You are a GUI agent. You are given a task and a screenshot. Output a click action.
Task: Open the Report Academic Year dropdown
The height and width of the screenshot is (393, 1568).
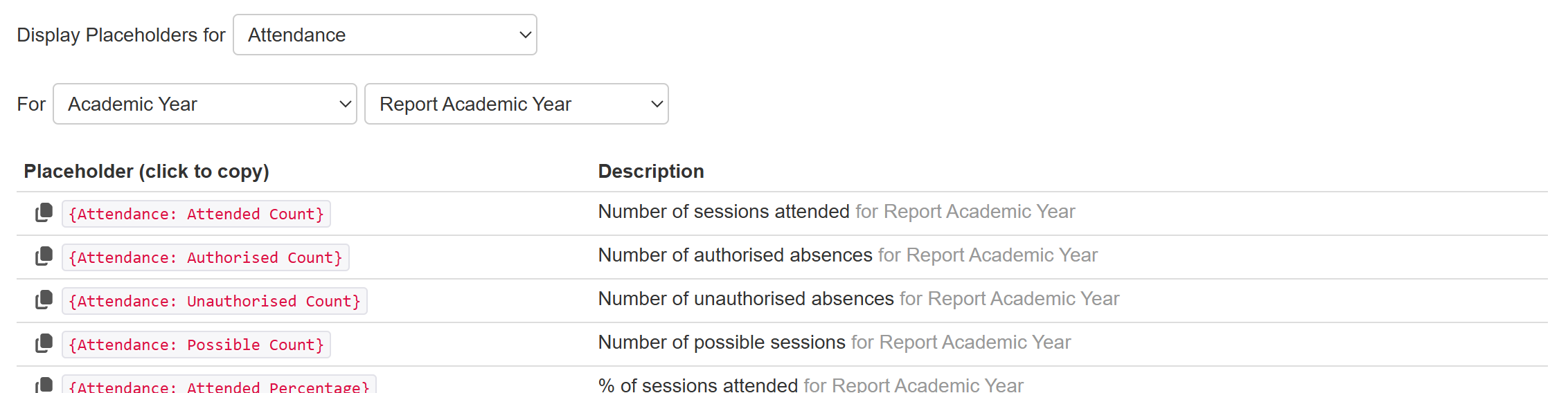tap(516, 104)
